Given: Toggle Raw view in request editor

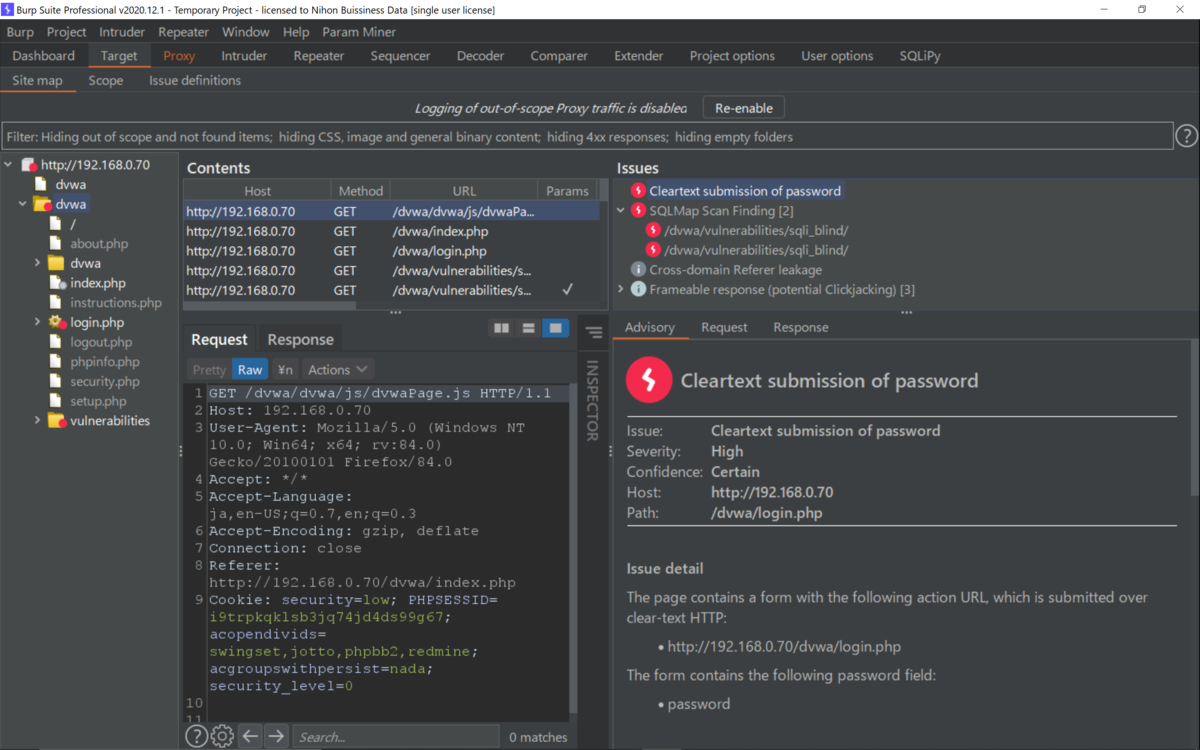Looking at the screenshot, I should [x=250, y=369].
